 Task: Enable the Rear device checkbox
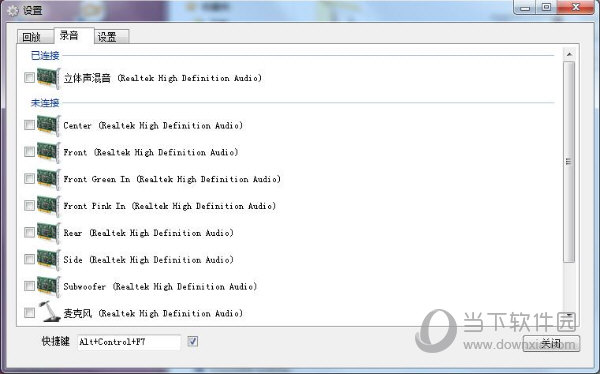tap(29, 232)
